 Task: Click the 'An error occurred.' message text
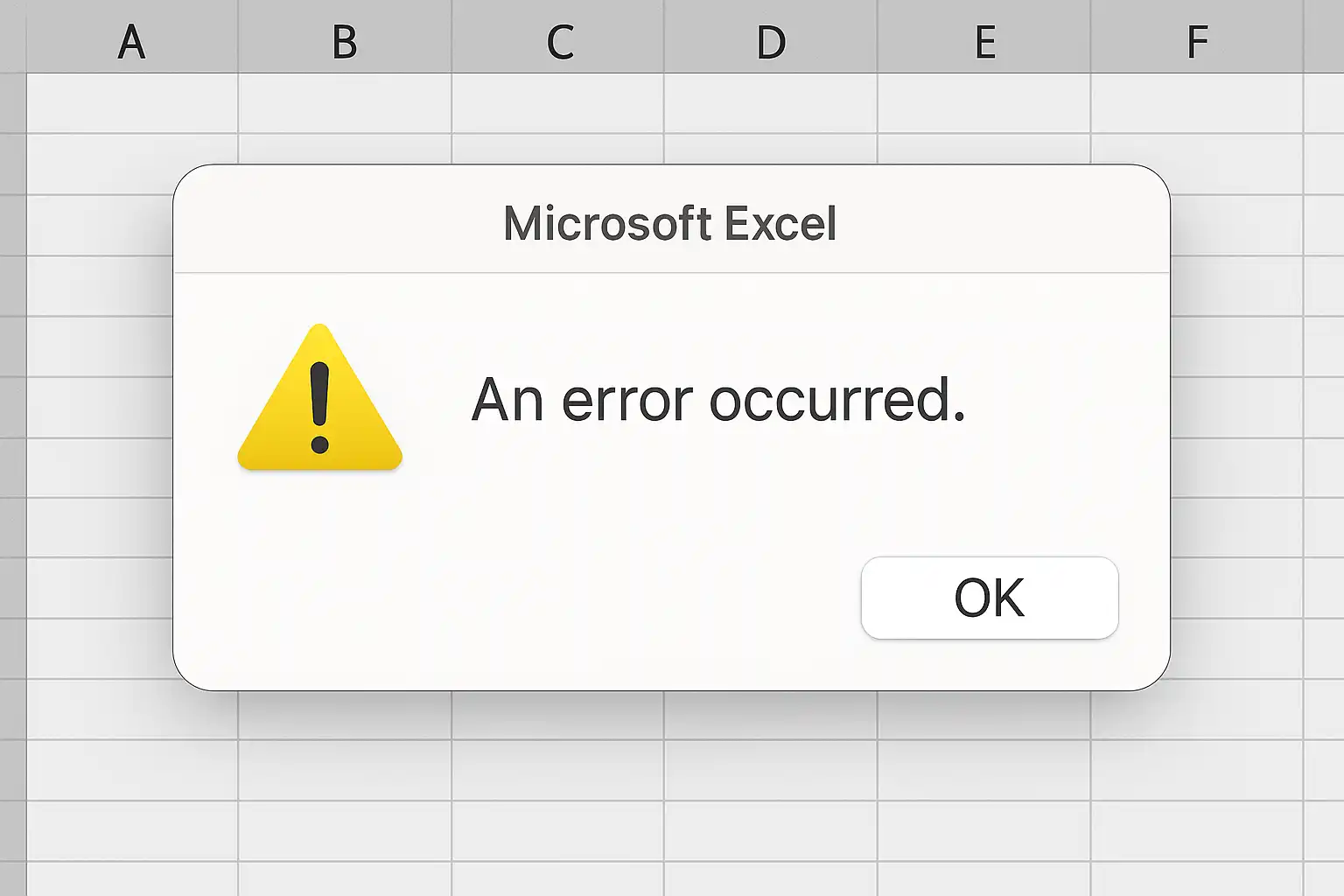pyautogui.click(x=717, y=400)
